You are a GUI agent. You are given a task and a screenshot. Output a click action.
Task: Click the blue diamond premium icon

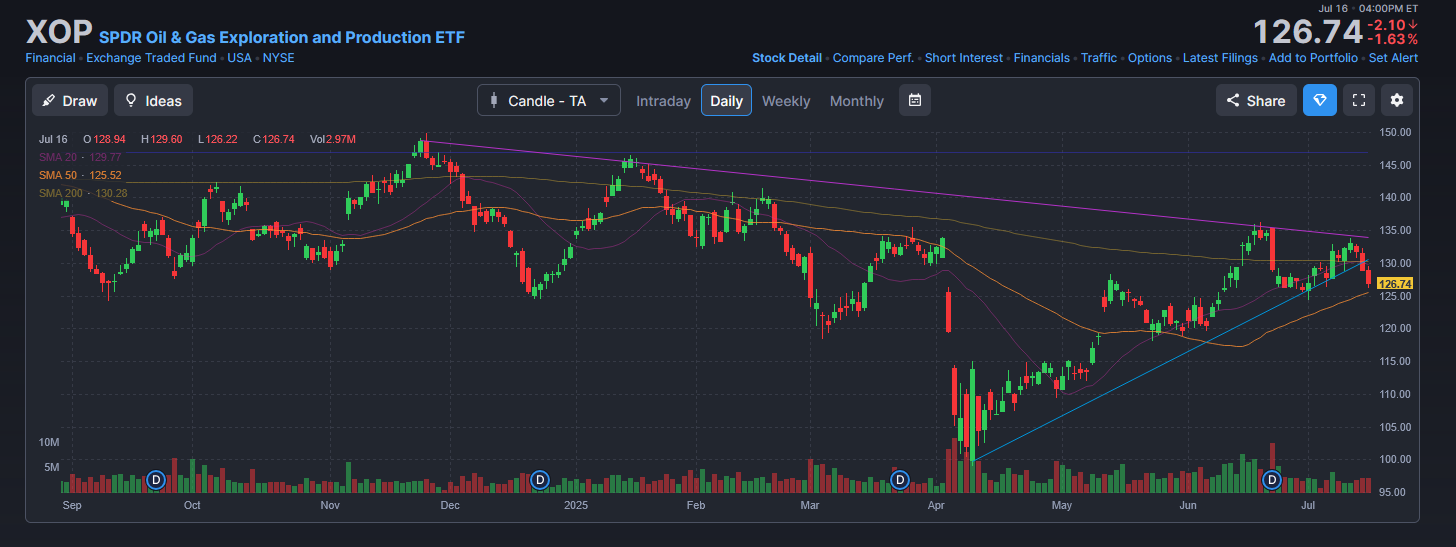[1320, 100]
